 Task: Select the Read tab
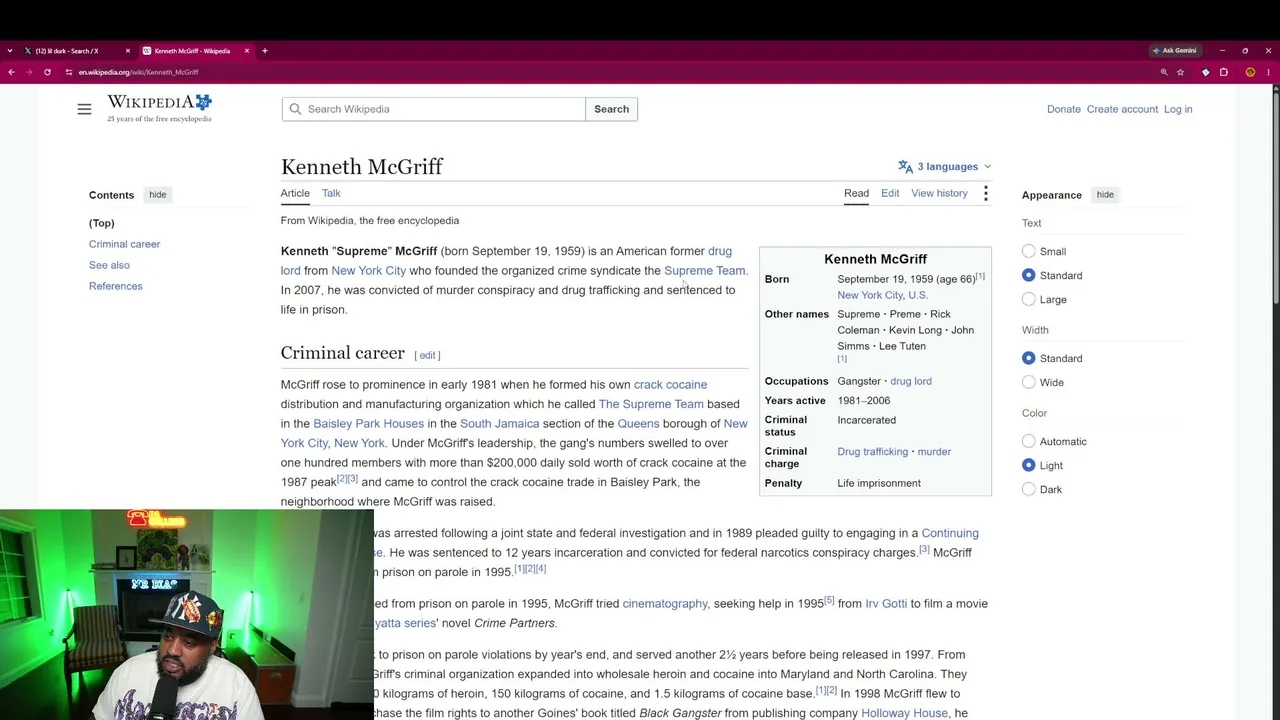tap(856, 193)
